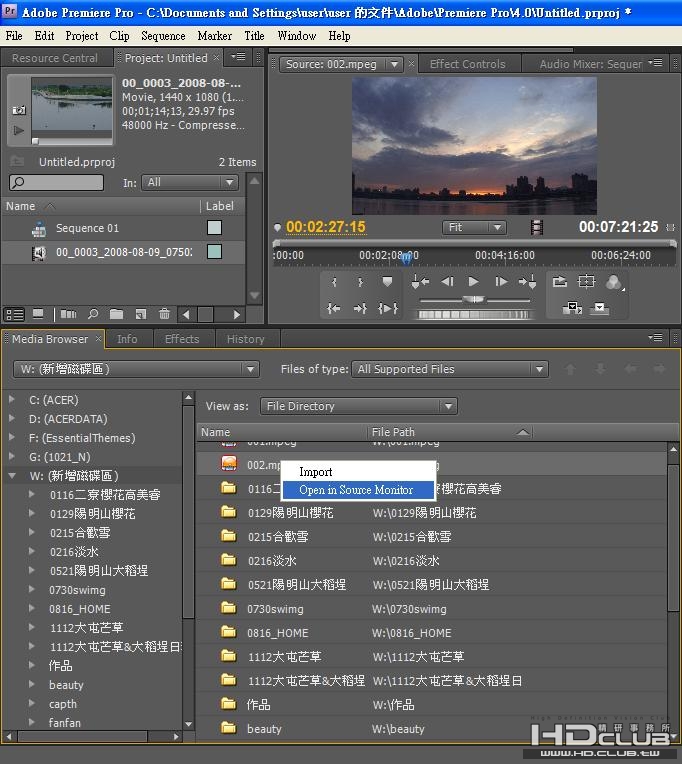Open the Media Browser panel flyout menu
Screen dimensions: 682x764
tap(656, 337)
